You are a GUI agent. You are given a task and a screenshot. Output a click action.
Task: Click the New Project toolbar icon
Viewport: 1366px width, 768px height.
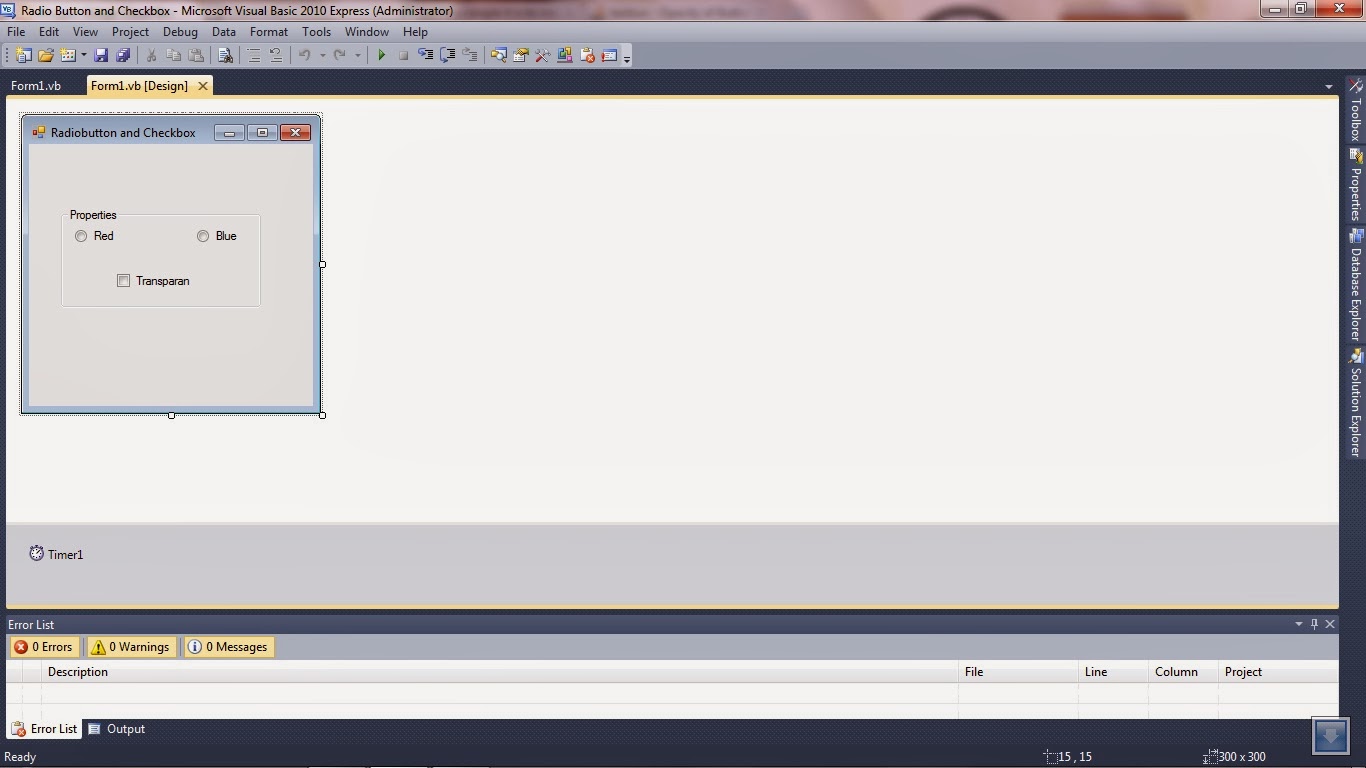pos(23,56)
